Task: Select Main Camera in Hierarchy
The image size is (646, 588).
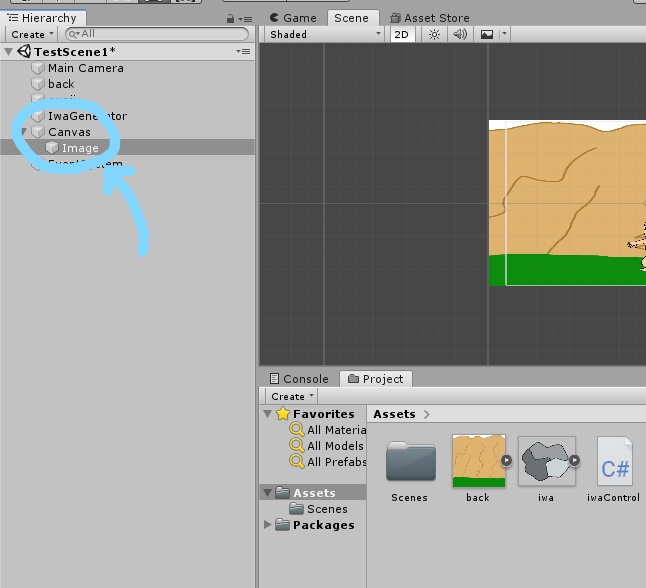Action: [x=86, y=68]
